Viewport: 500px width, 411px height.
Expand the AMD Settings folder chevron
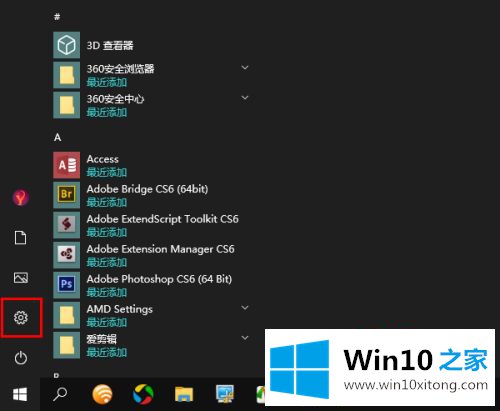click(x=245, y=308)
